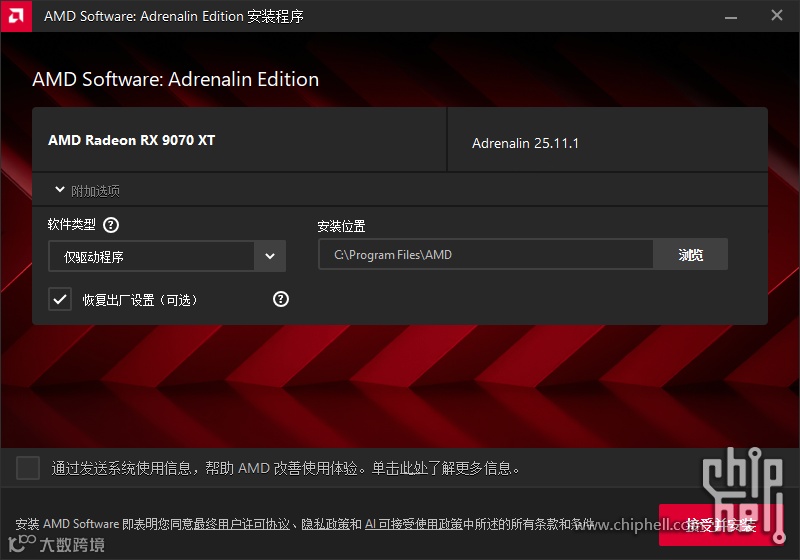
Task: Open help icon beside 恢复出厂设置 option
Action: [281, 299]
